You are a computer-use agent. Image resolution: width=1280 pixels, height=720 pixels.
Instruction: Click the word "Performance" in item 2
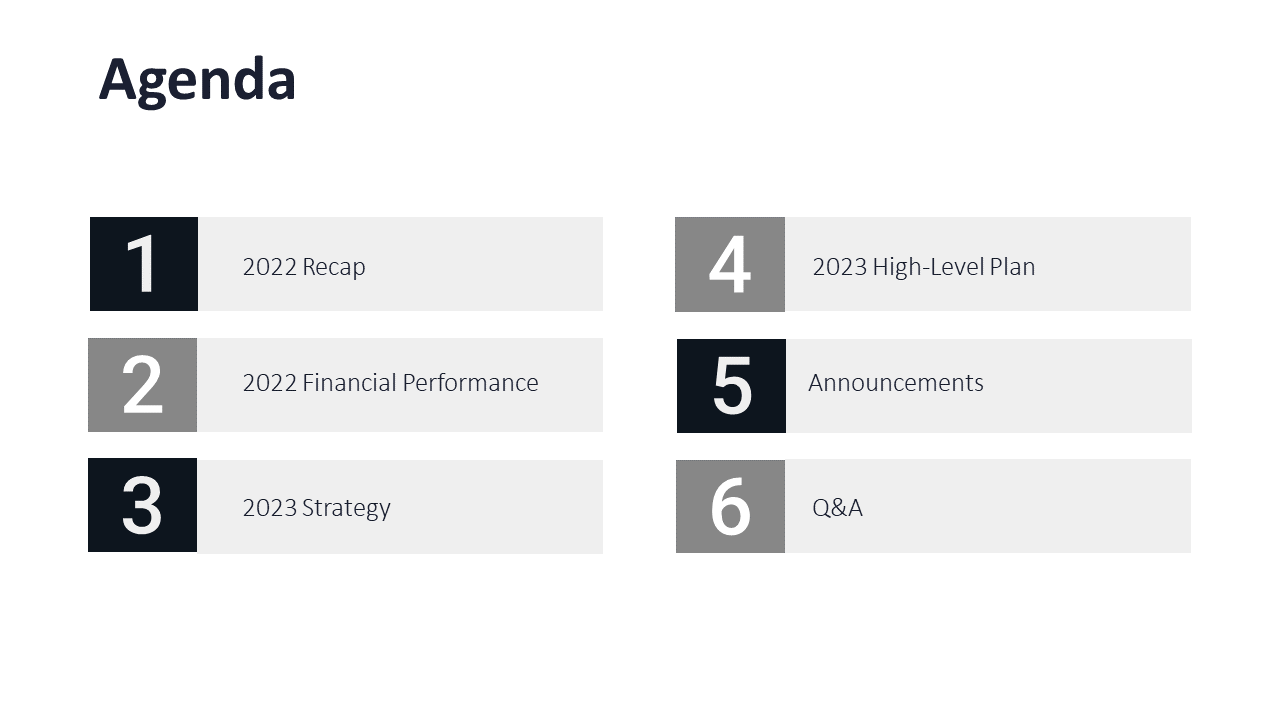point(476,383)
